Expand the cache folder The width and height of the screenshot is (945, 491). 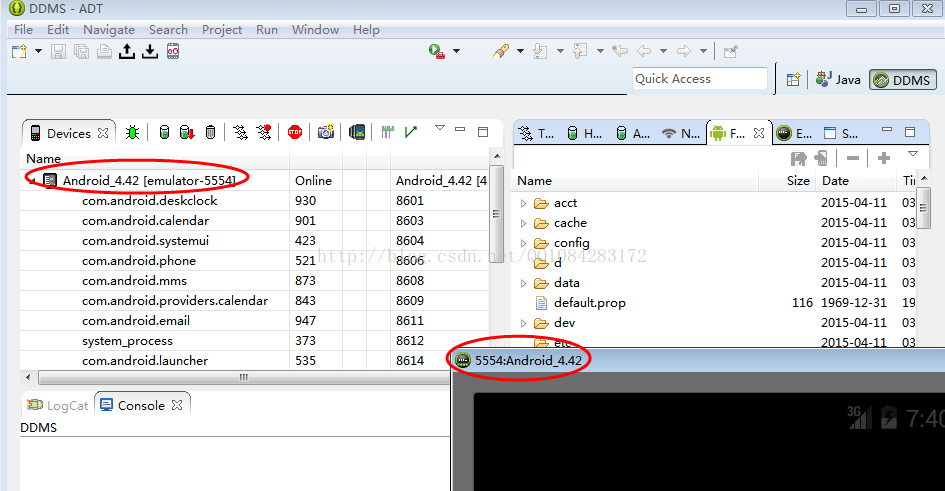coord(523,224)
